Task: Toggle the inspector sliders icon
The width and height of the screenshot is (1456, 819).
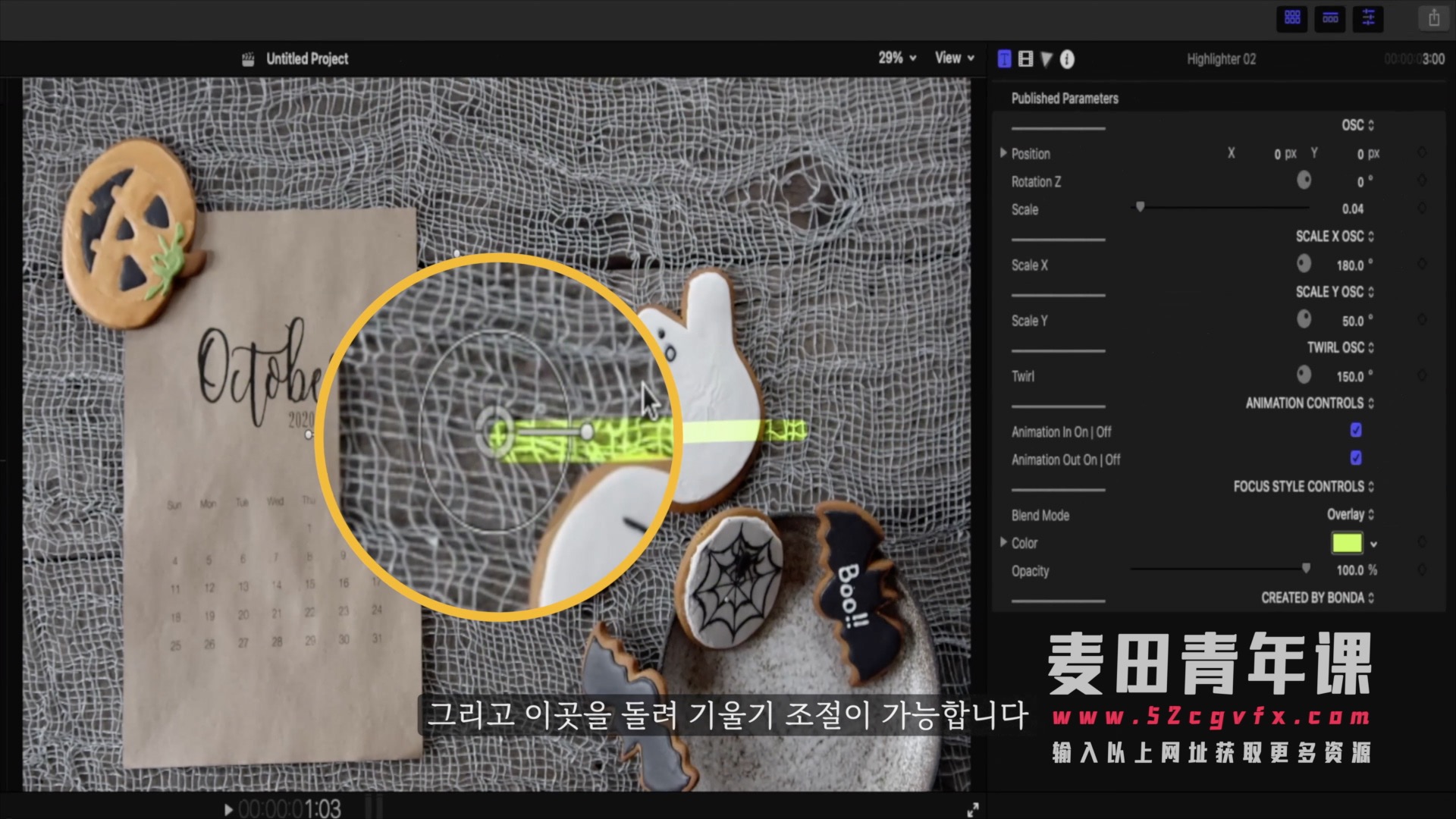Action: tap(1368, 17)
